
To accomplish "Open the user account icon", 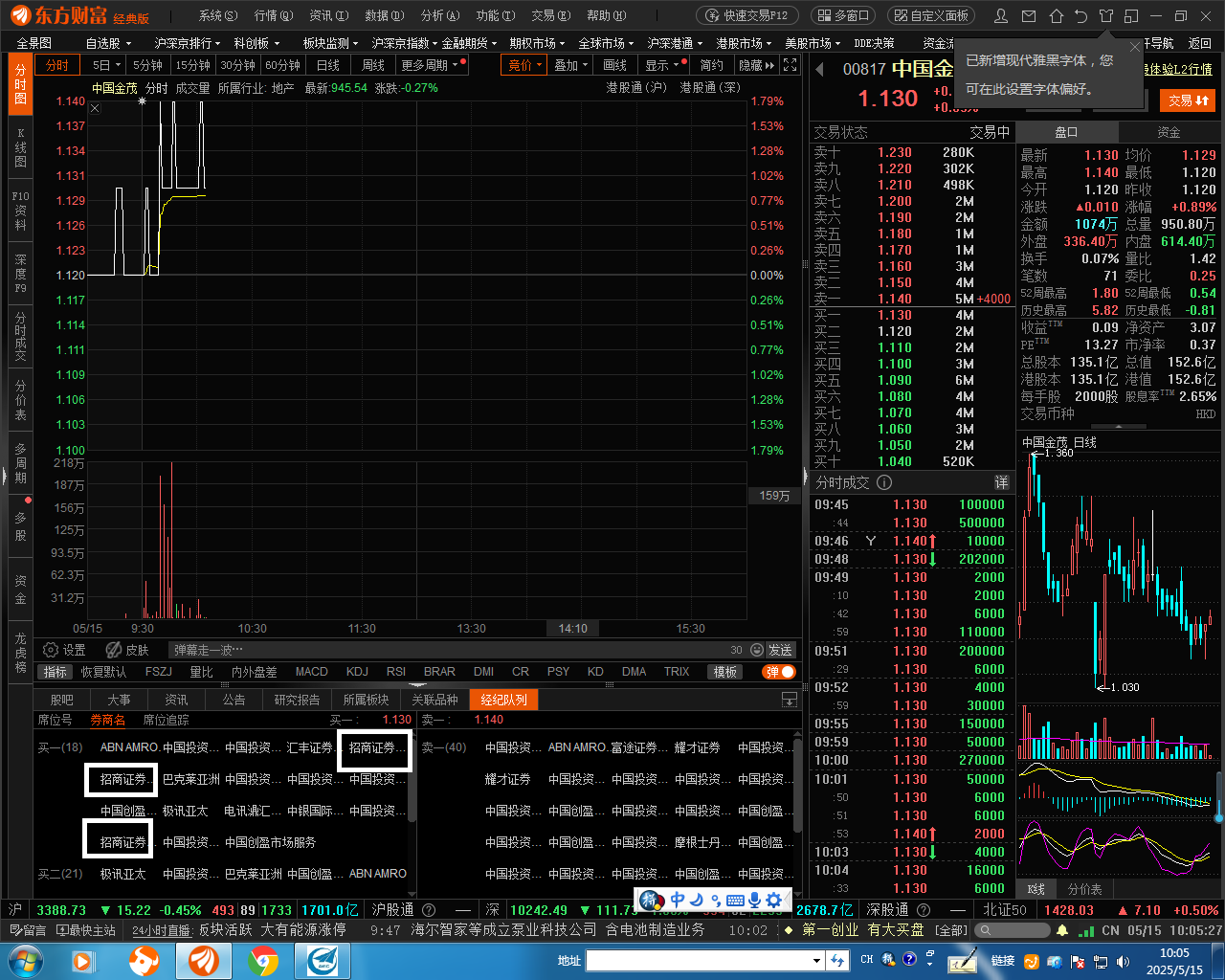I will (1001, 16).
